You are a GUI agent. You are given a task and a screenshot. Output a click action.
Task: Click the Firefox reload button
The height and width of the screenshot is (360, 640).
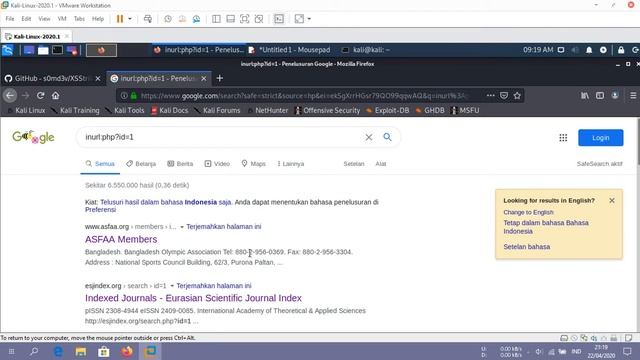[x=40, y=96]
